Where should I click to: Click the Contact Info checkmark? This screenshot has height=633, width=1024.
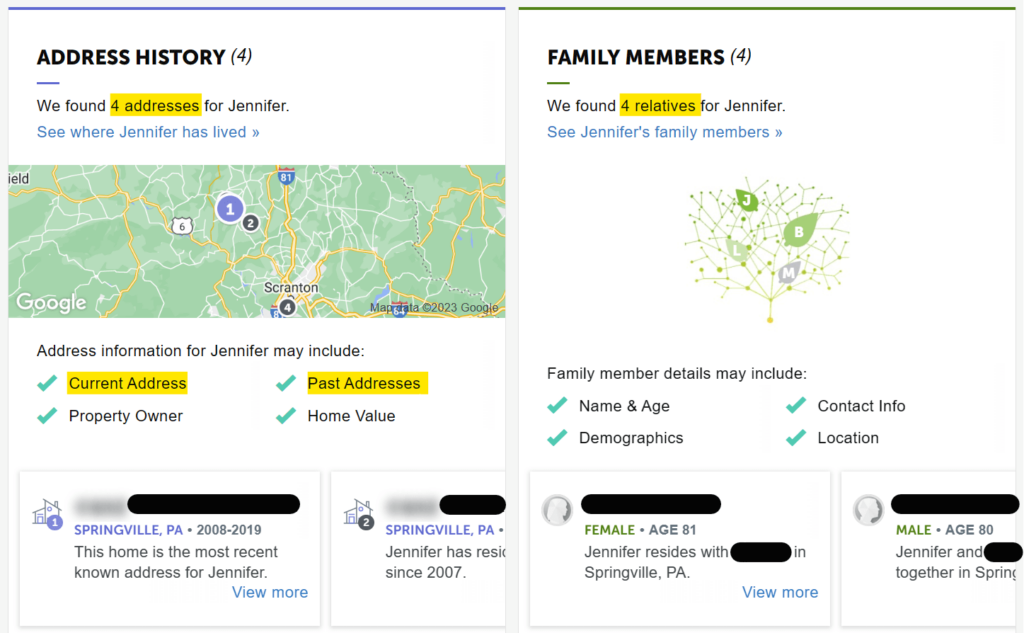(796, 406)
